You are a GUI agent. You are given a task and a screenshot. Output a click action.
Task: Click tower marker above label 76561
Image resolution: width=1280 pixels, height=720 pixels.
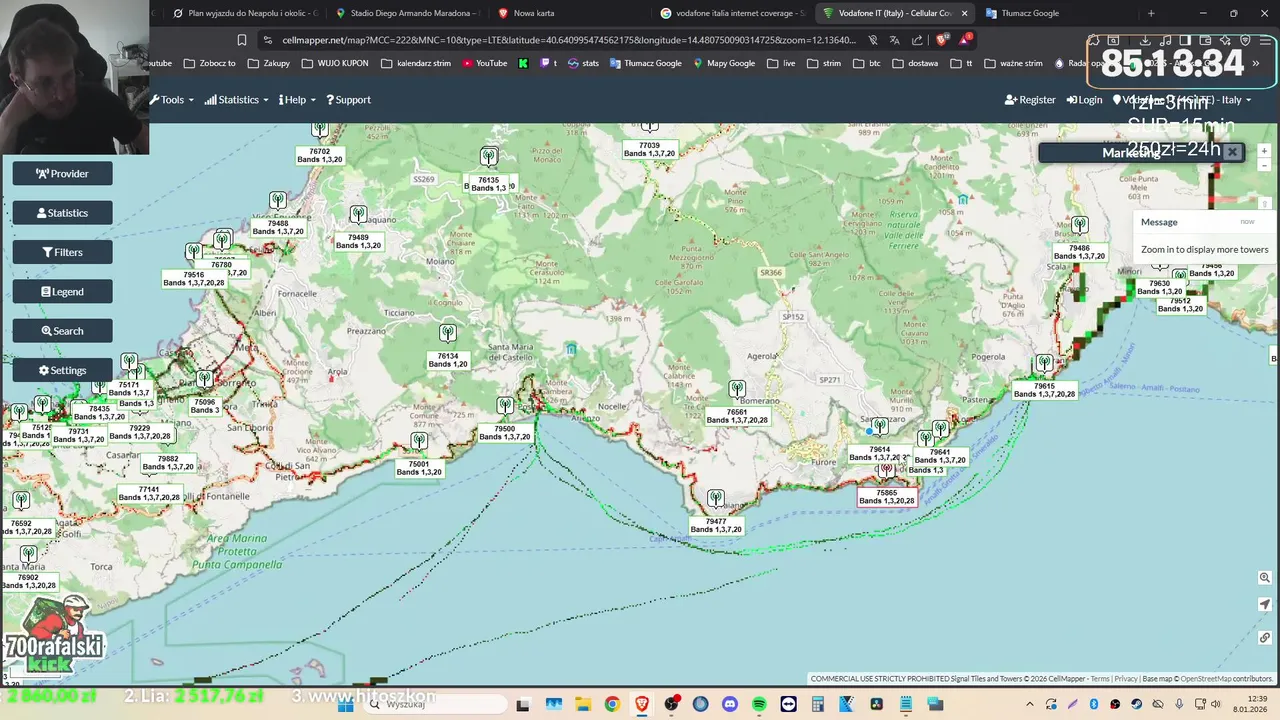(737, 388)
